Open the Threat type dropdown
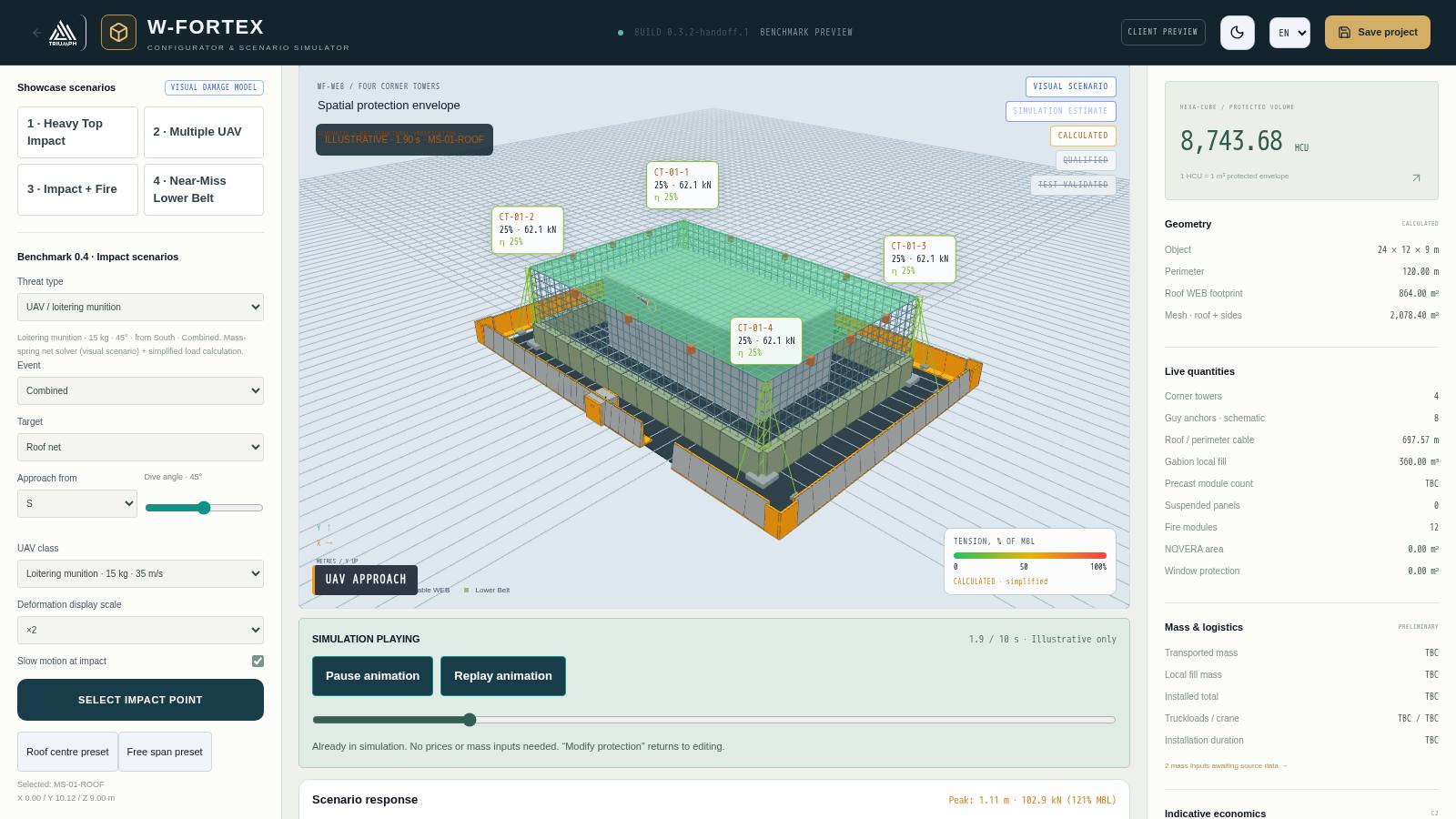 pyautogui.click(x=140, y=307)
